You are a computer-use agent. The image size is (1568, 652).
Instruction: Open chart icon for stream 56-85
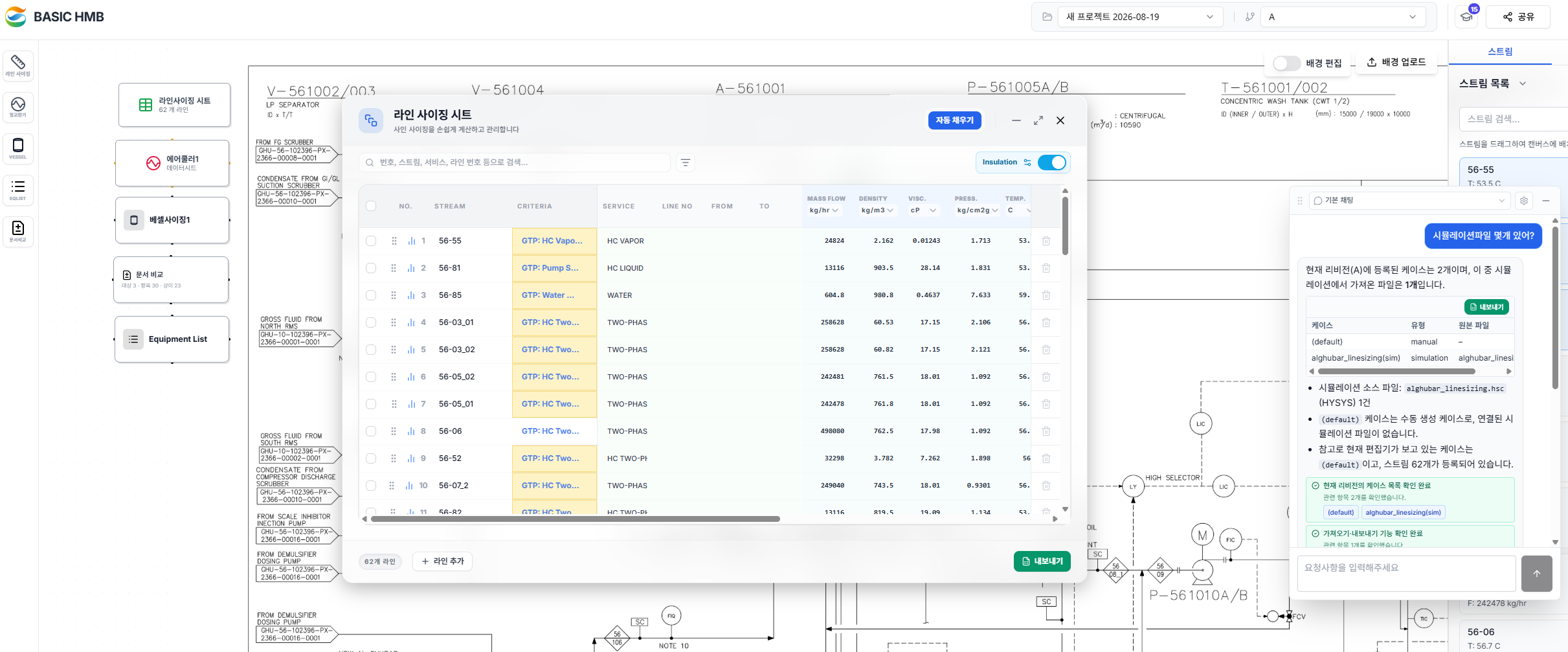click(x=411, y=295)
